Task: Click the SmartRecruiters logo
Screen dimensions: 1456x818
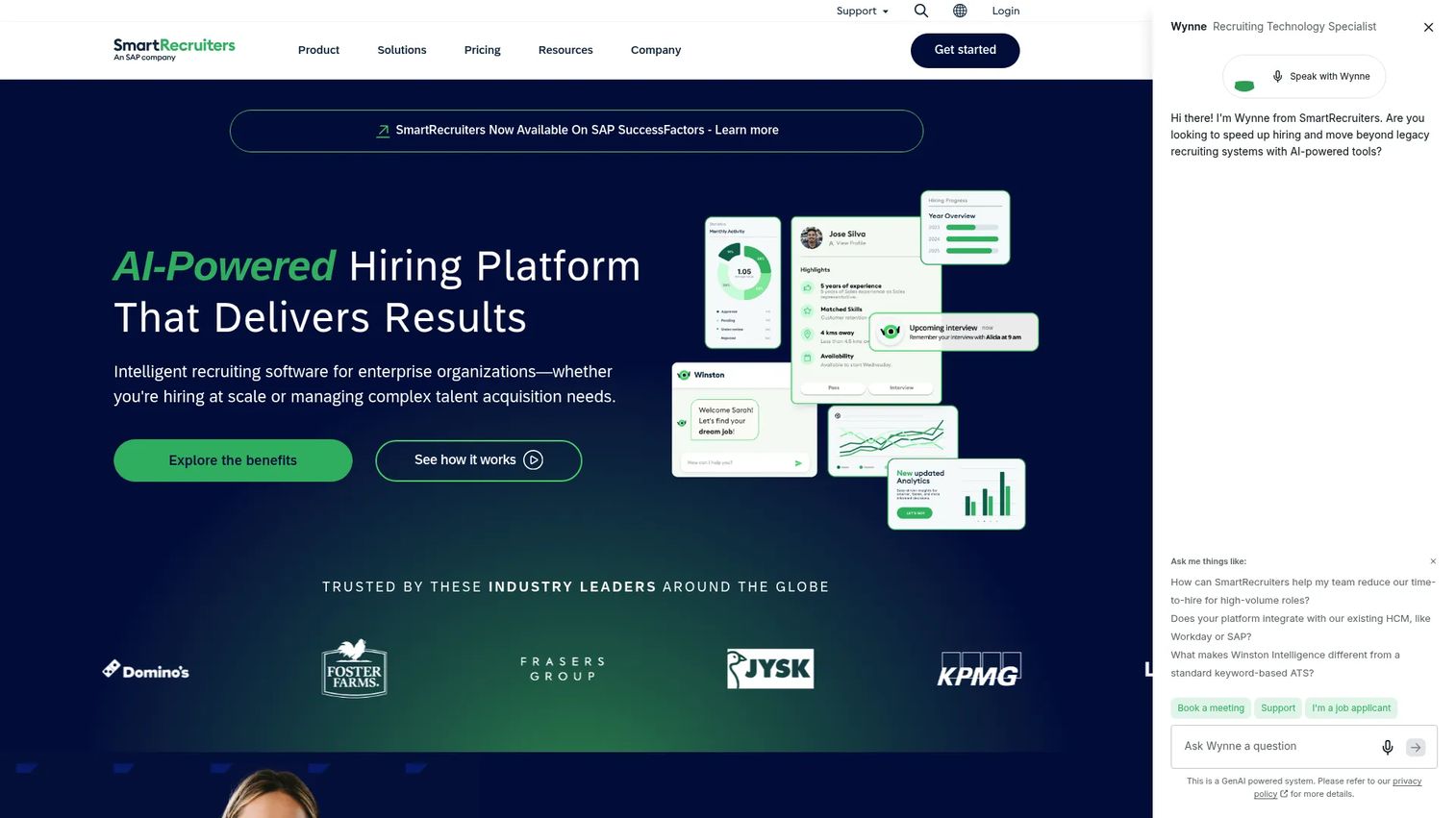Action: click(x=174, y=49)
